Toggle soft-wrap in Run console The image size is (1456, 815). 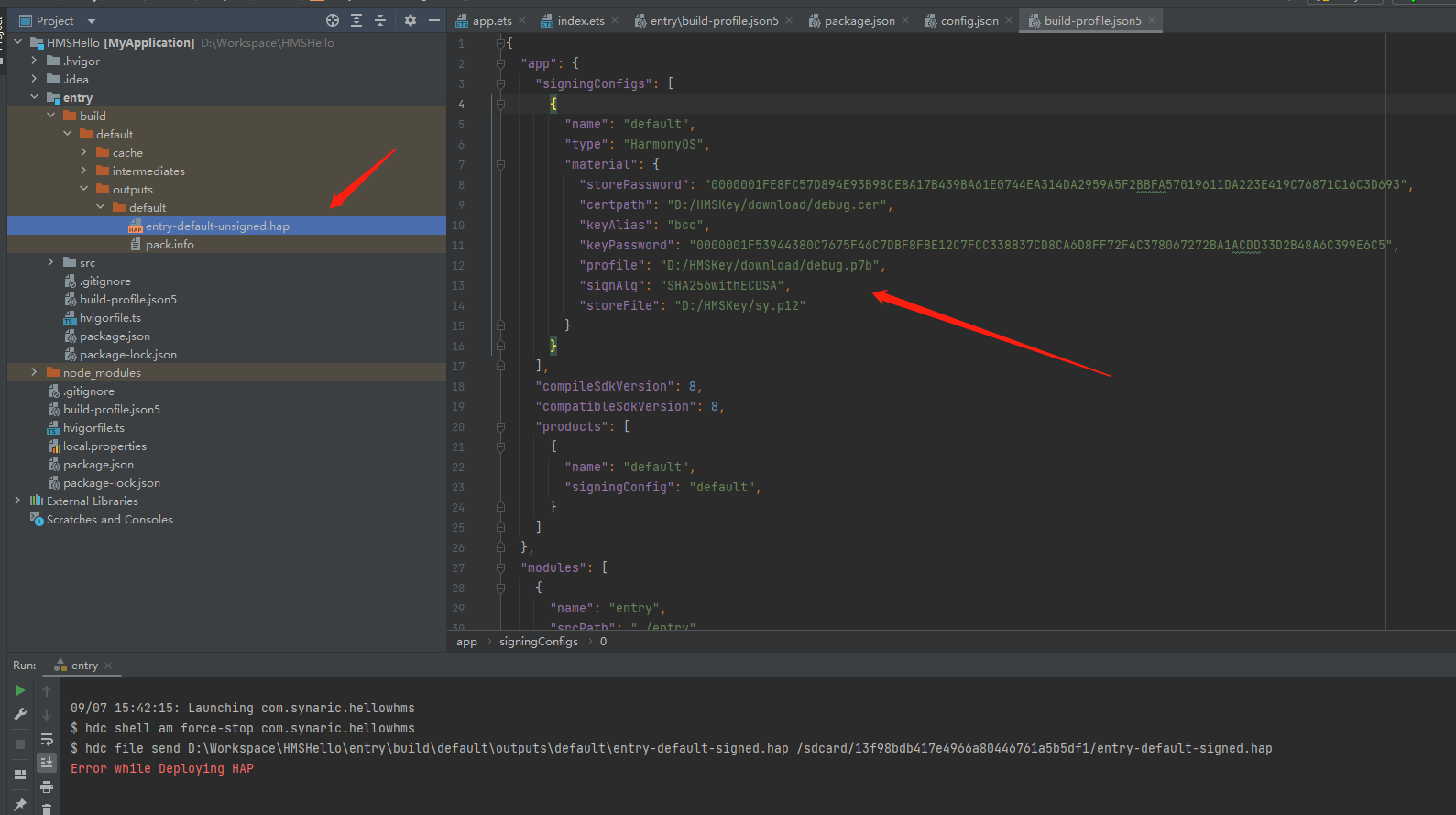point(47,739)
